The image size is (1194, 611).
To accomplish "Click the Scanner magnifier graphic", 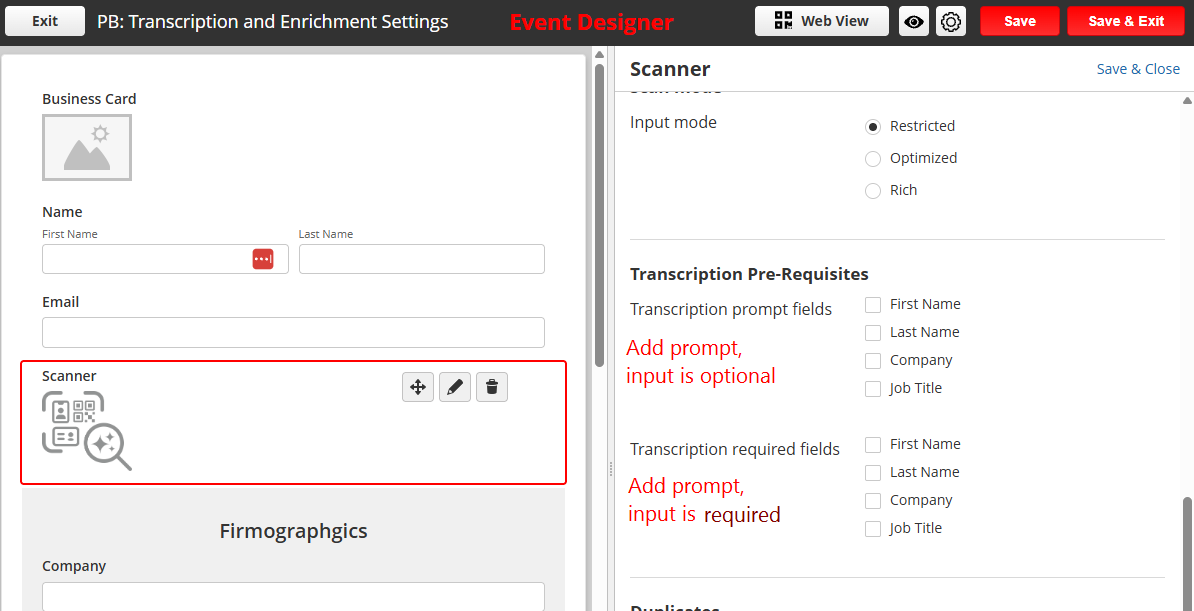I will click(x=87, y=430).
